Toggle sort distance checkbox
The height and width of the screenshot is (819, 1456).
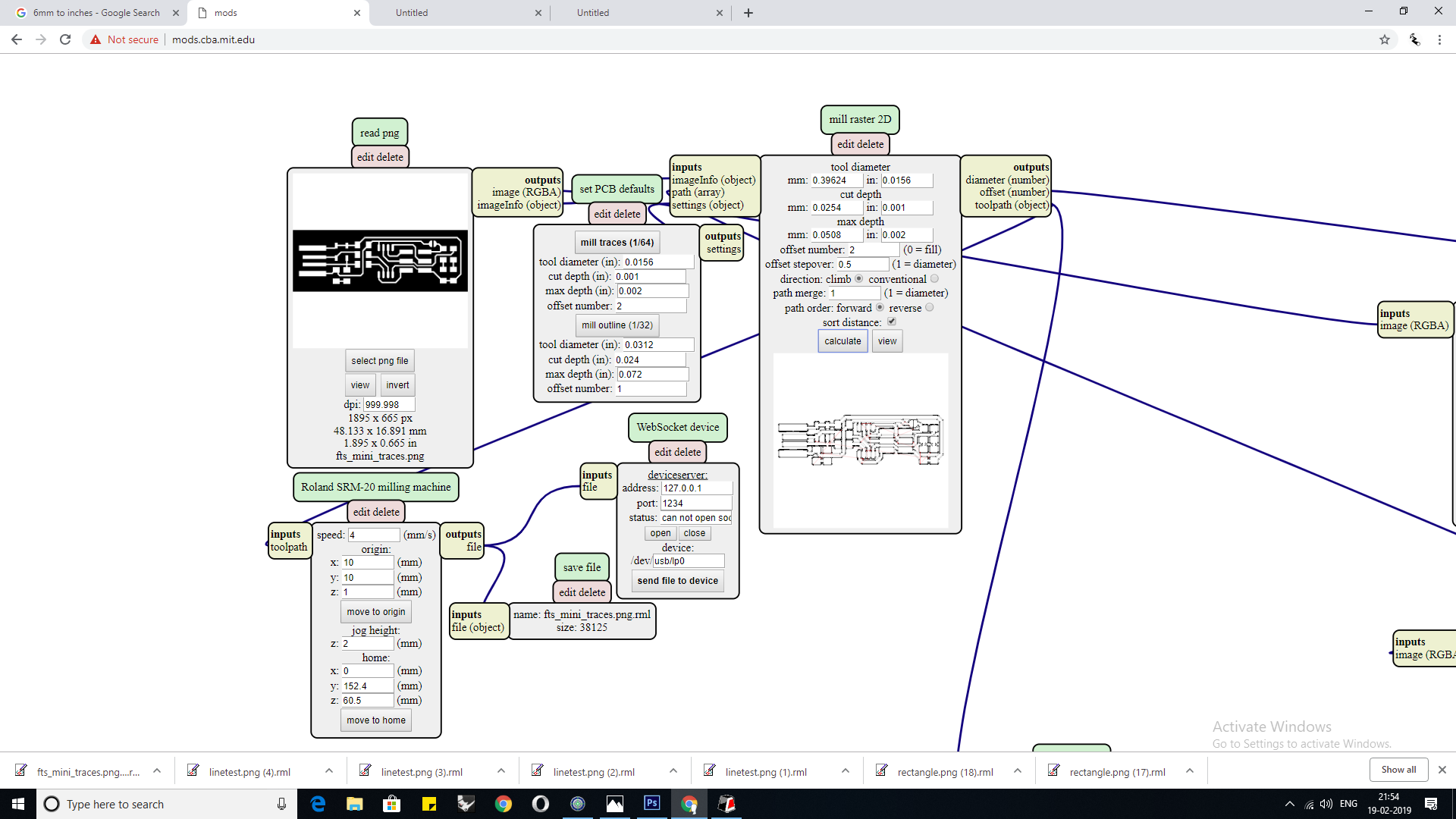tap(892, 322)
